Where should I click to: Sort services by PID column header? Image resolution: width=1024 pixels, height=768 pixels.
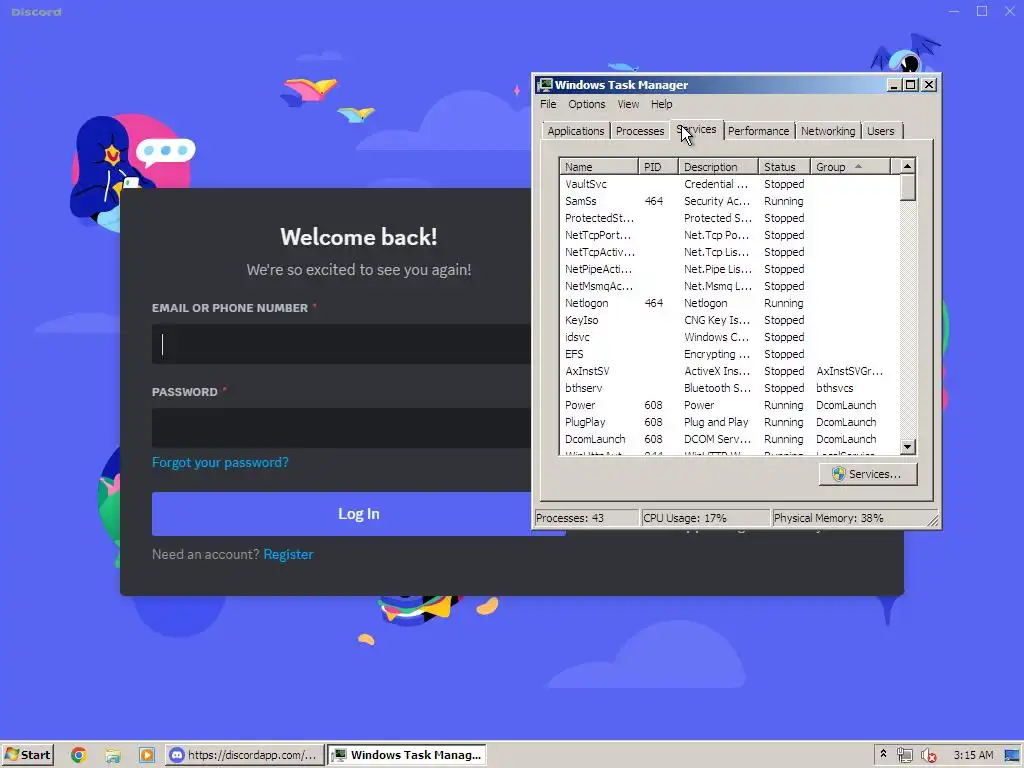[x=658, y=167]
